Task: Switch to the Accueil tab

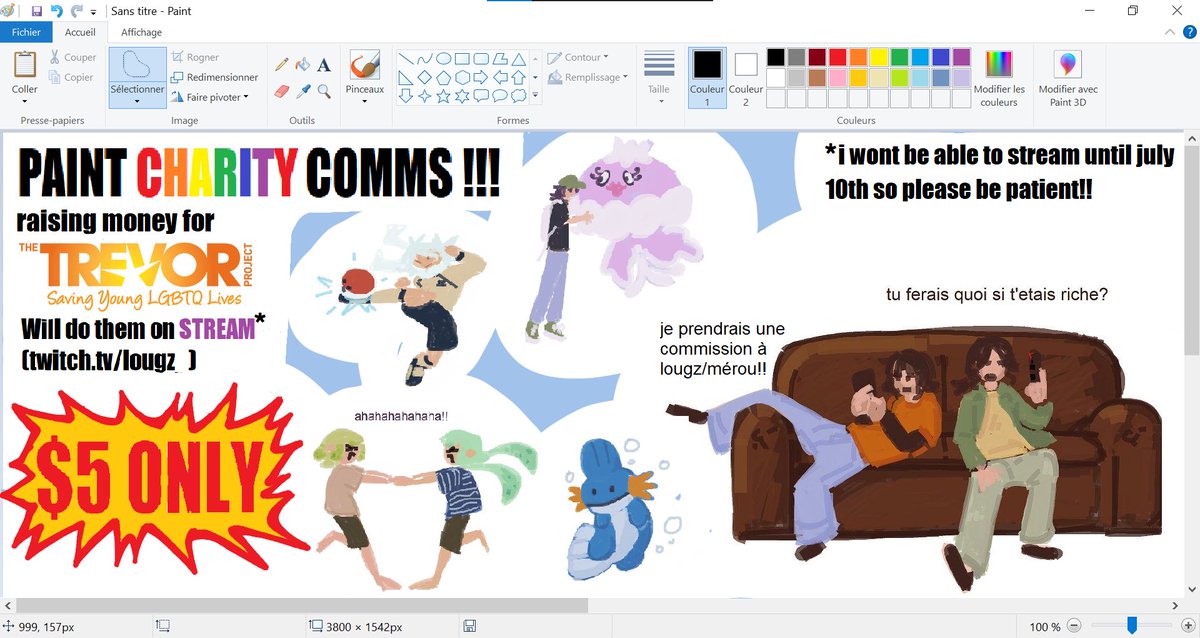Action: pyautogui.click(x=80, y=32)
